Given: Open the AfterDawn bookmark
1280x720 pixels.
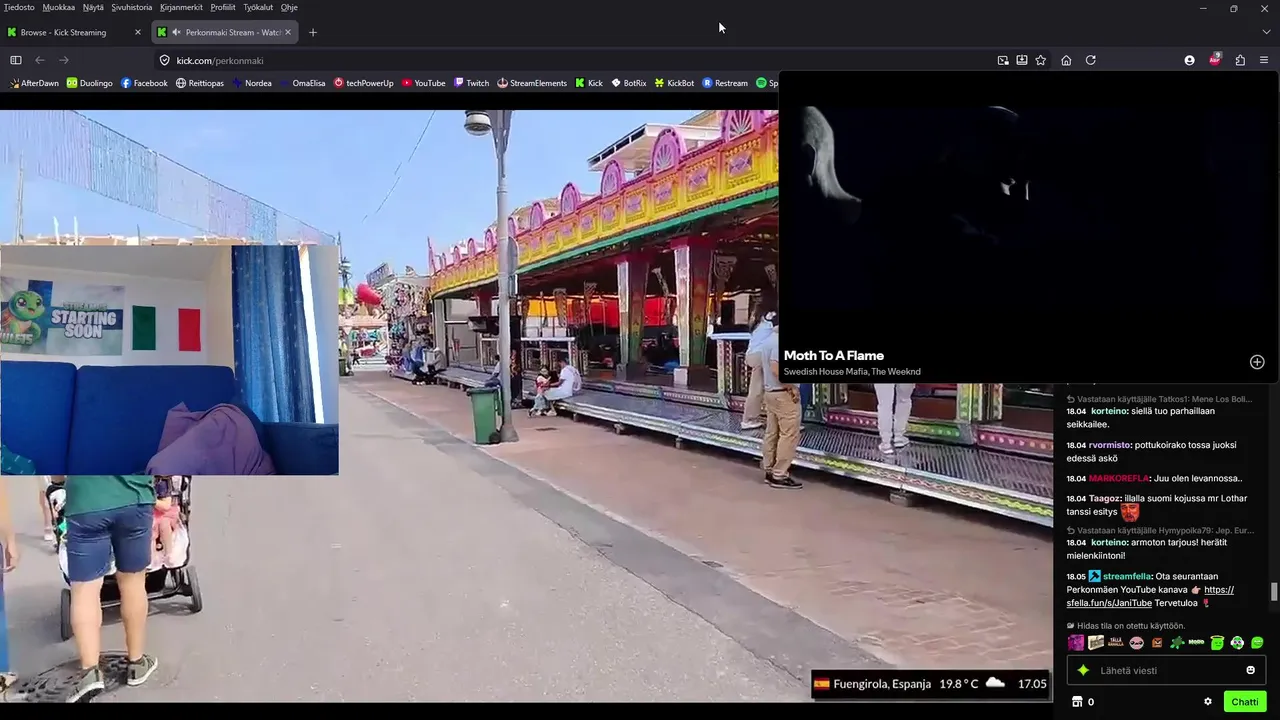Looking at the screenshot, I should click(34, 83).
